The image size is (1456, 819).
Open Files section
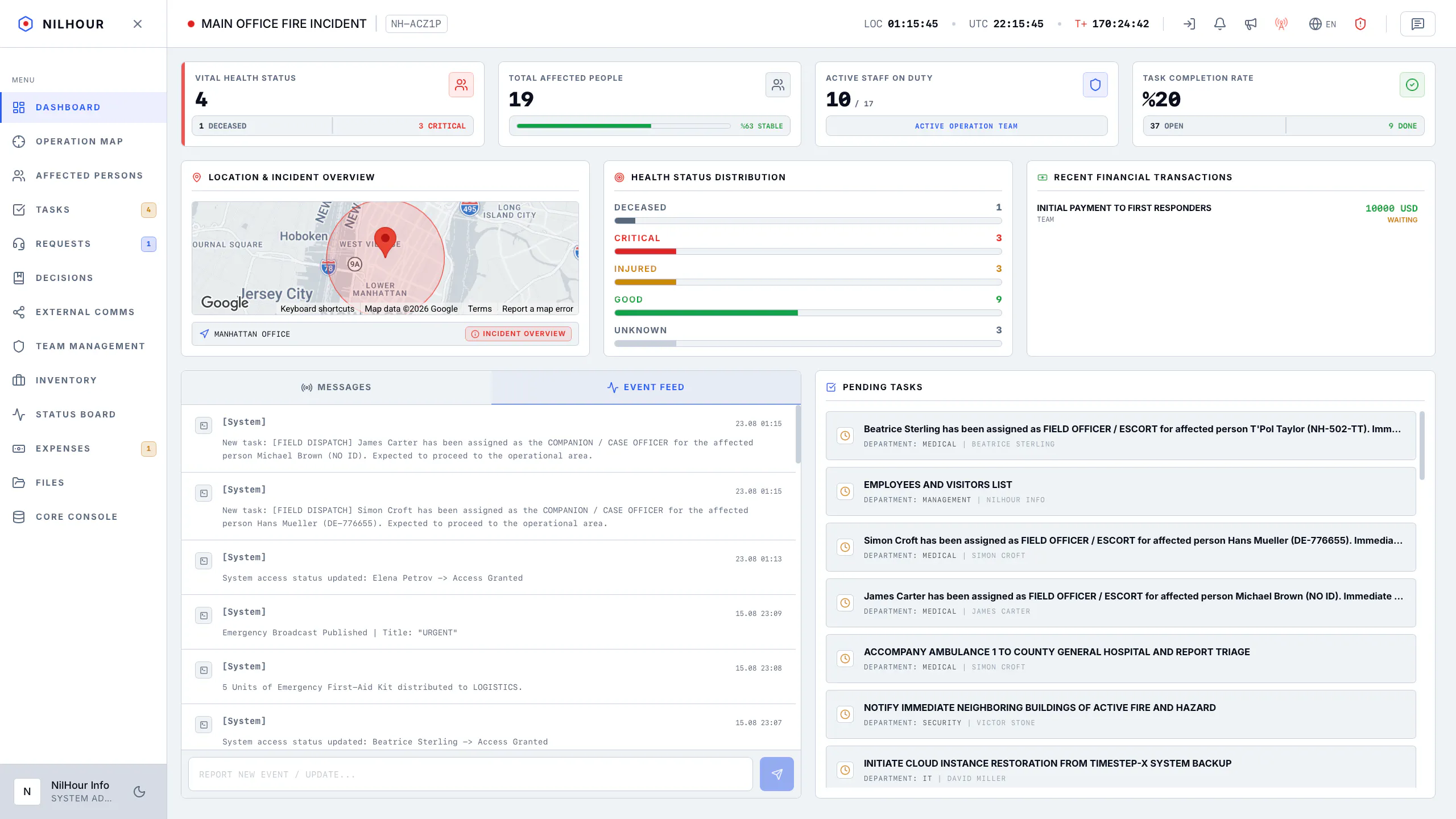pyautogui.click(x=84, y=483)
